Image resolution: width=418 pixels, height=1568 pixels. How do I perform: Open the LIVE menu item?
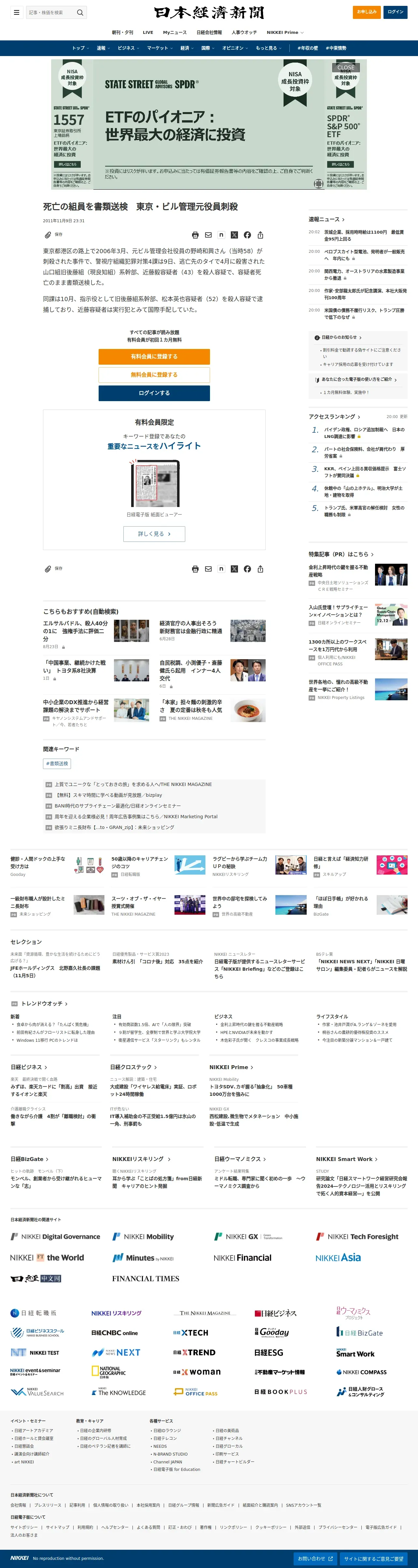coord(148,32)
